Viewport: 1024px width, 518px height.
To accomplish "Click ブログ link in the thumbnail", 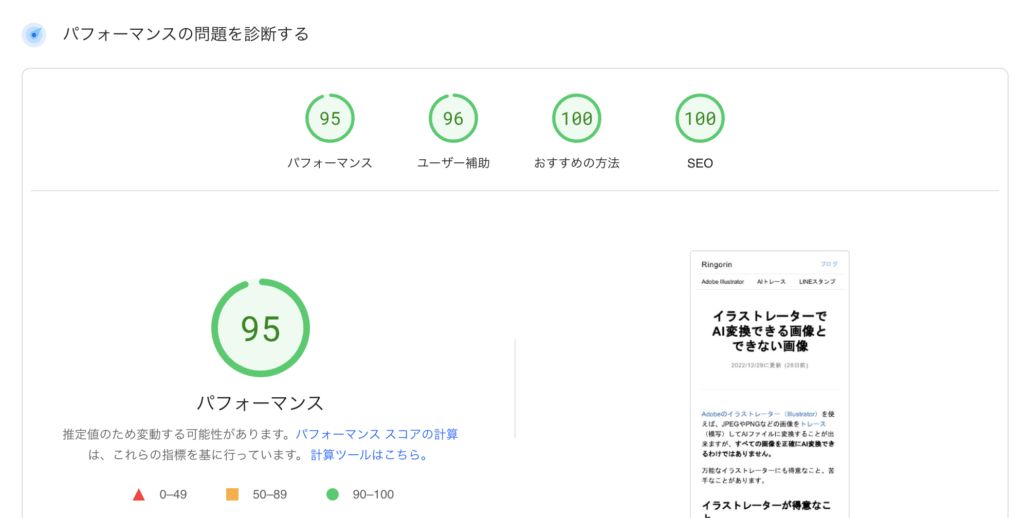I will coord(829,264).
